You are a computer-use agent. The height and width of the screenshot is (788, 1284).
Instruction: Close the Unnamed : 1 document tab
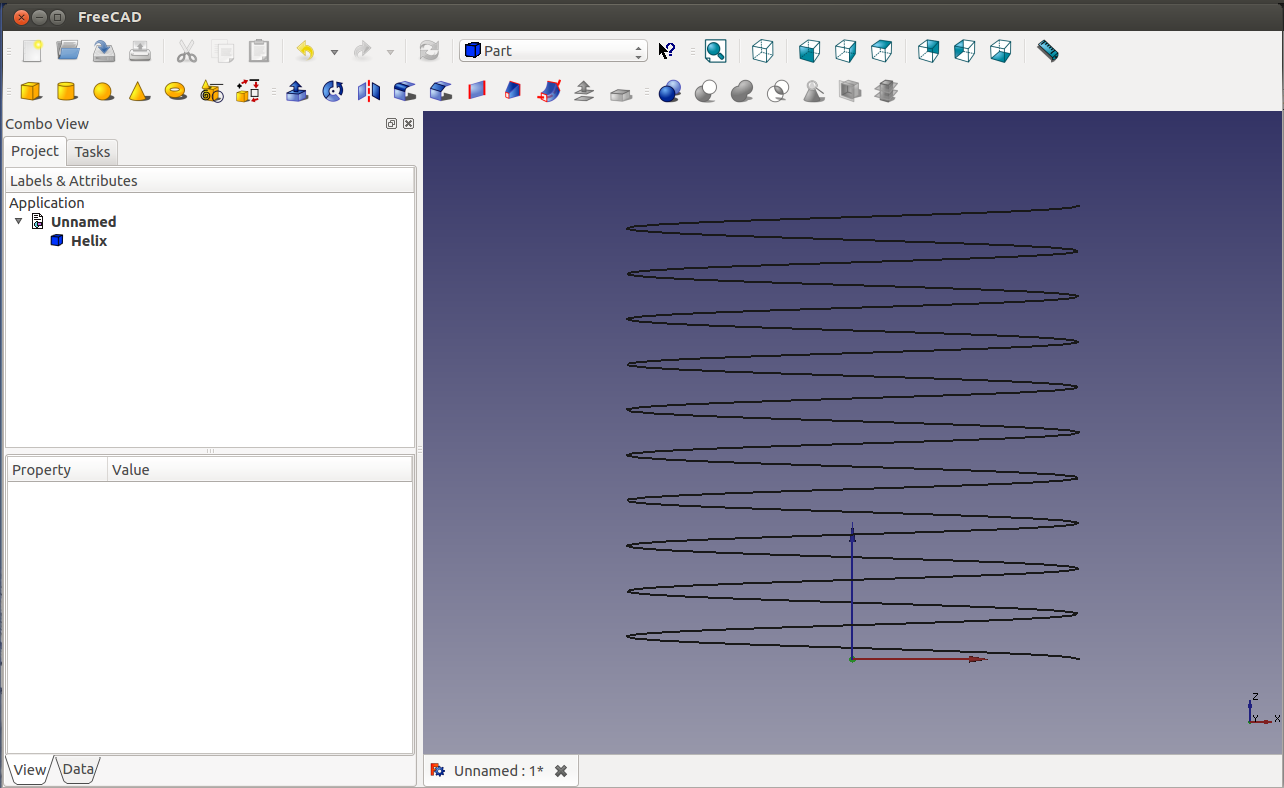click(x=561, y=771)
